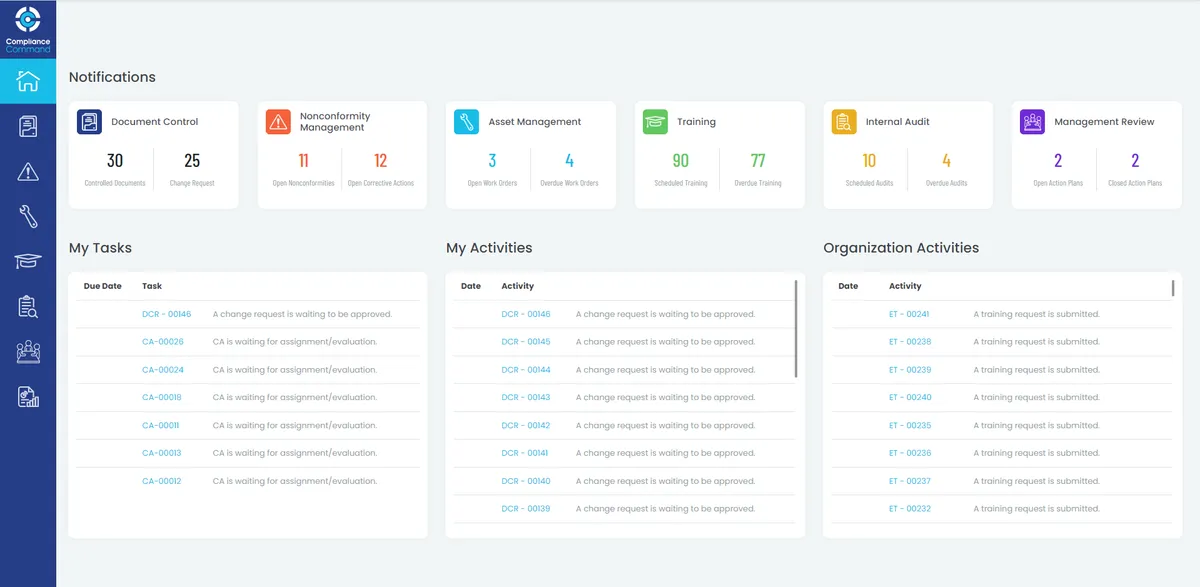
Task: Click the Organization Activities scrollbar
Action: pyautogui.click(x=1173, y=288)
